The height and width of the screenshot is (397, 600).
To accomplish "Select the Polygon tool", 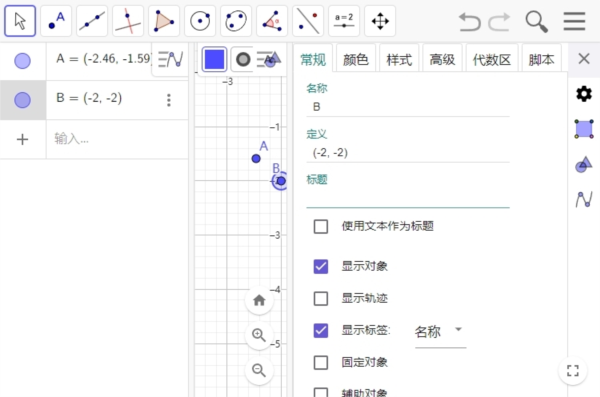I will coord(164,21).
